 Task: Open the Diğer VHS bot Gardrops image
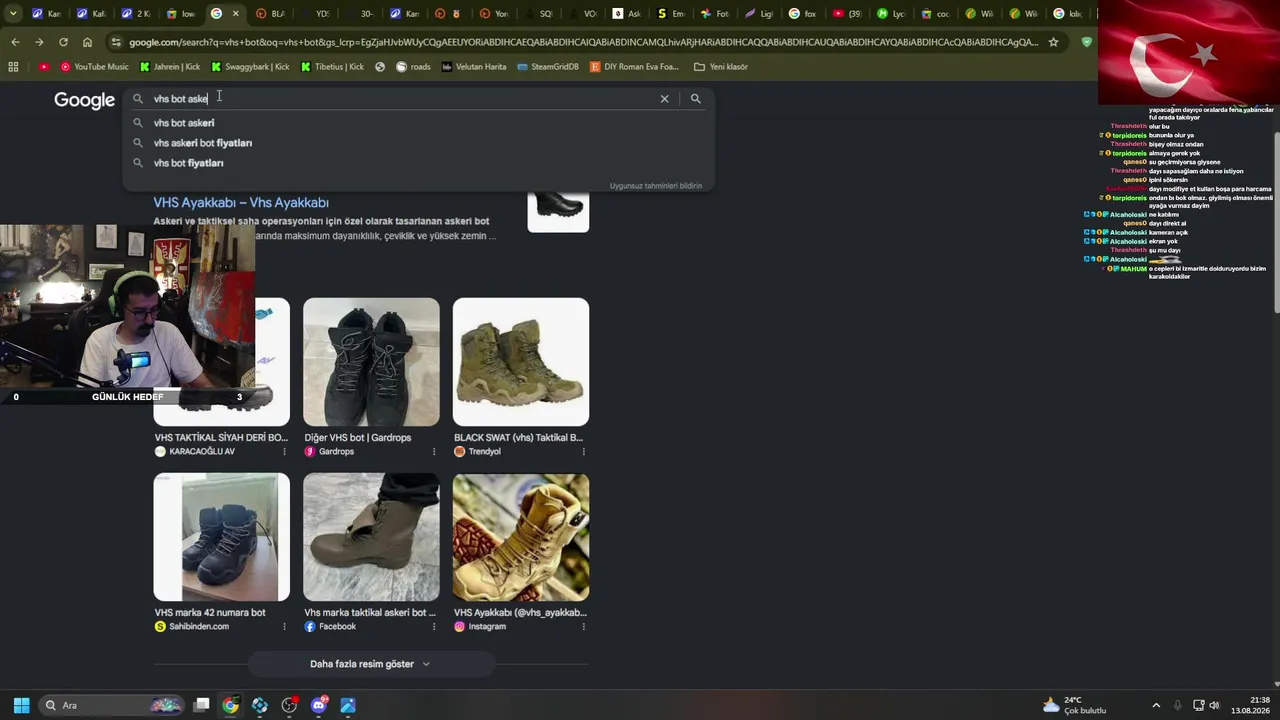371,362
